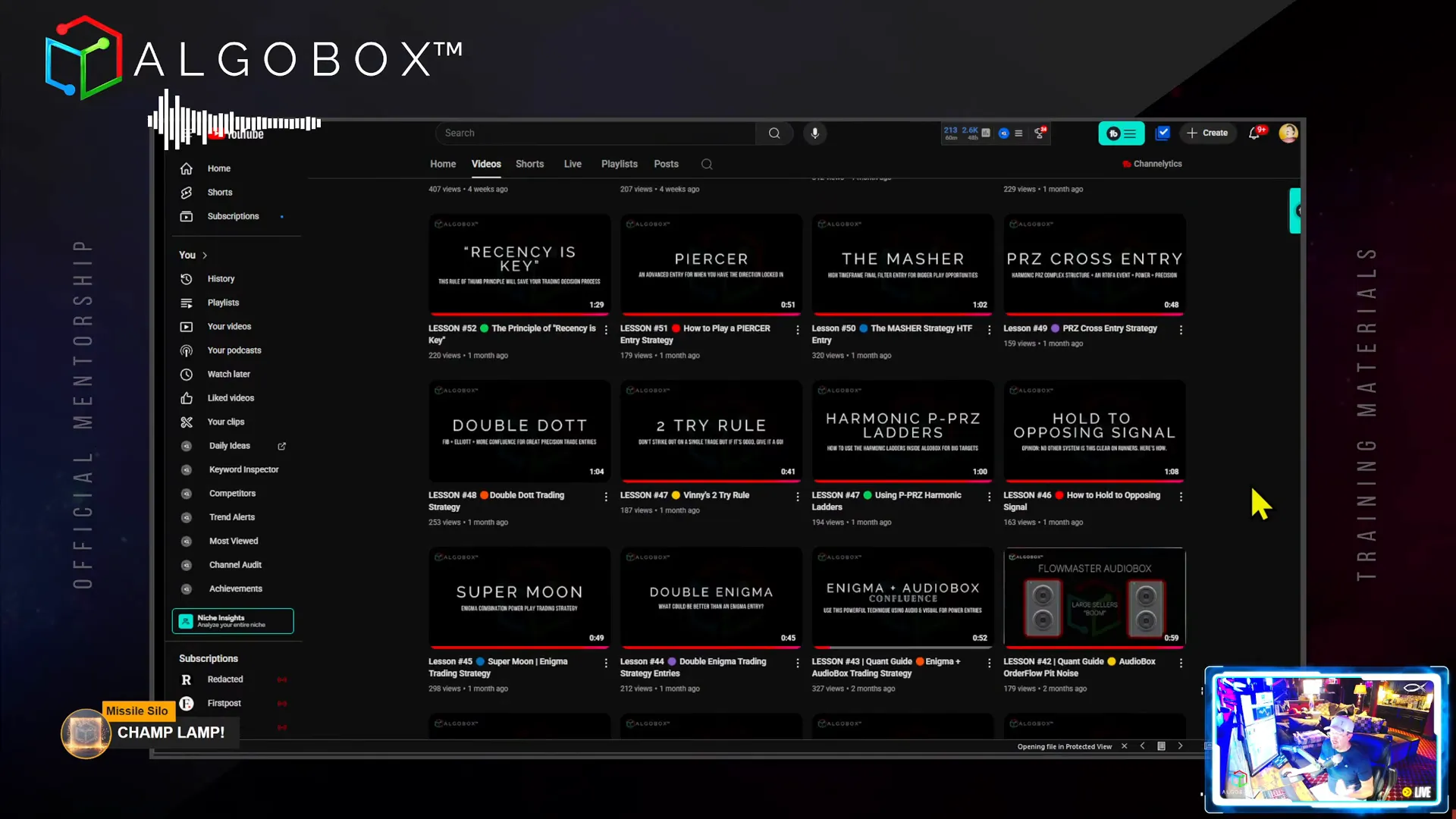Click the previous arrow in the bottom status bar
Image resolution: width=1456 pixels, height=819 pixels.
click(1142, 747)
